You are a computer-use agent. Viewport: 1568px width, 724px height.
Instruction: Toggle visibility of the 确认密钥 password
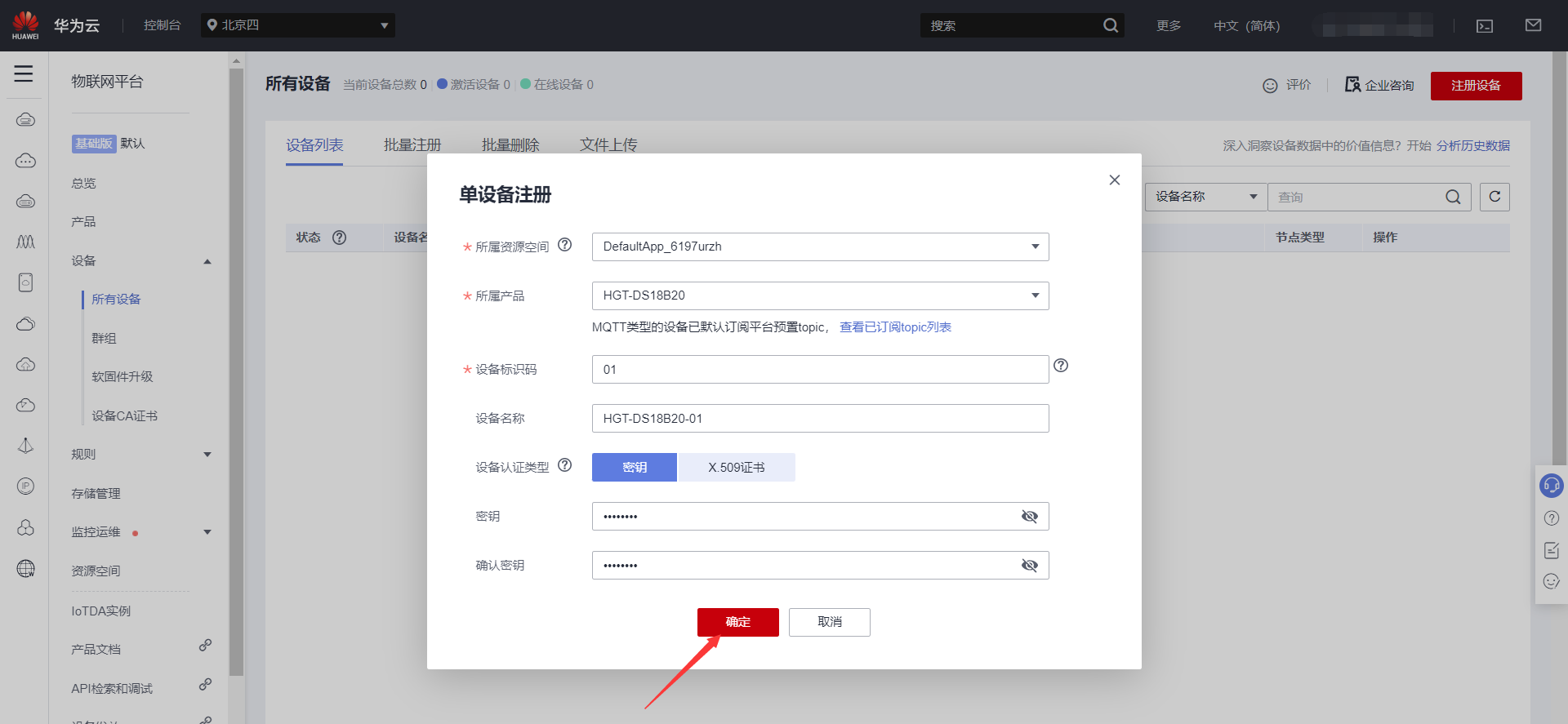pyautogui.click(x=1029, y=565)
